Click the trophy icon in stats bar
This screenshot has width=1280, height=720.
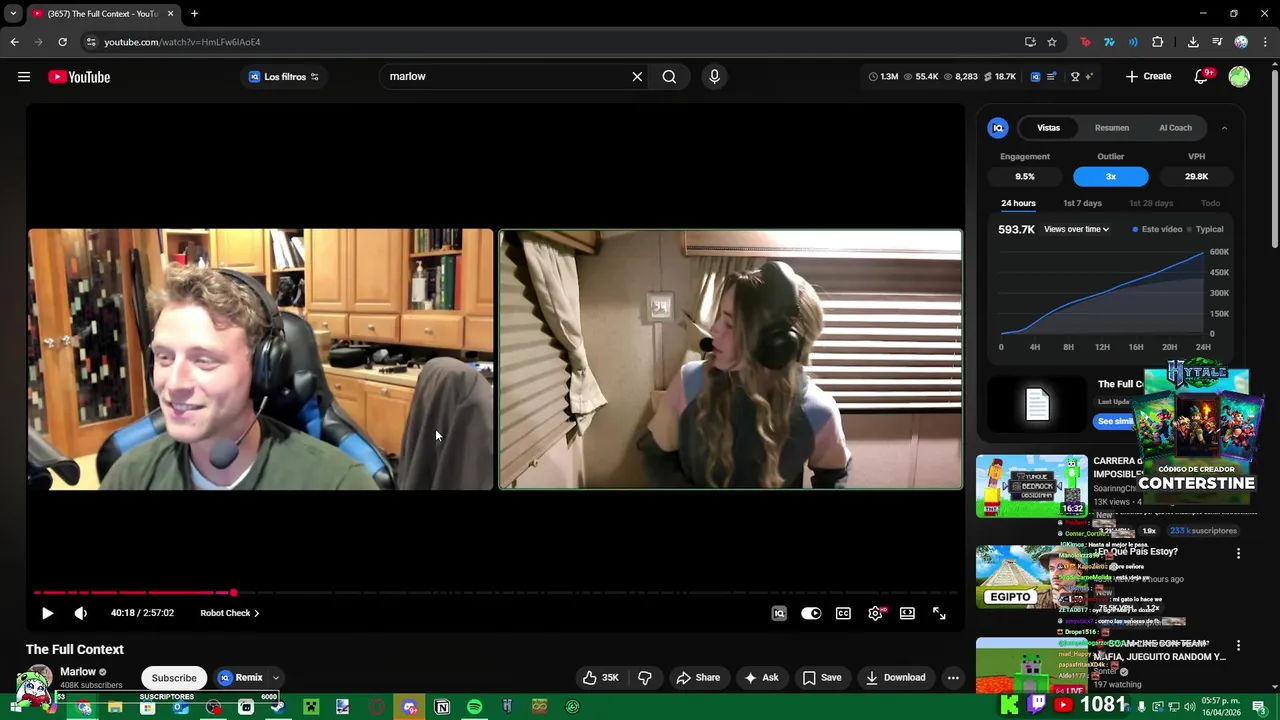coord(1075,77)
